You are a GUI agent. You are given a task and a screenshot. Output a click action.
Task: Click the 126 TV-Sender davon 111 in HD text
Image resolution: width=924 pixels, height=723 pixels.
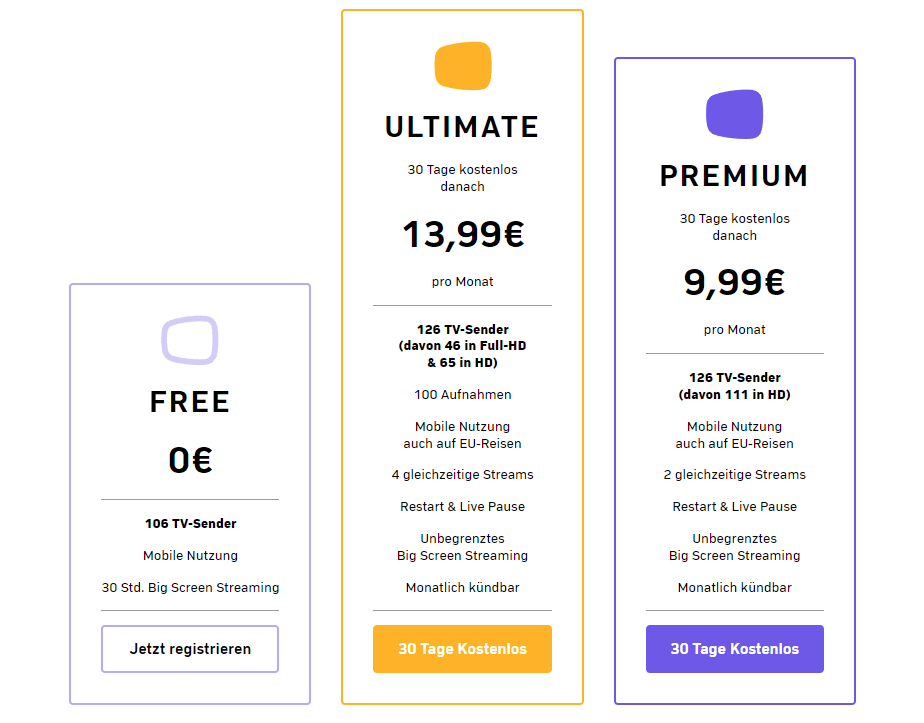click(x=734, y=386)
